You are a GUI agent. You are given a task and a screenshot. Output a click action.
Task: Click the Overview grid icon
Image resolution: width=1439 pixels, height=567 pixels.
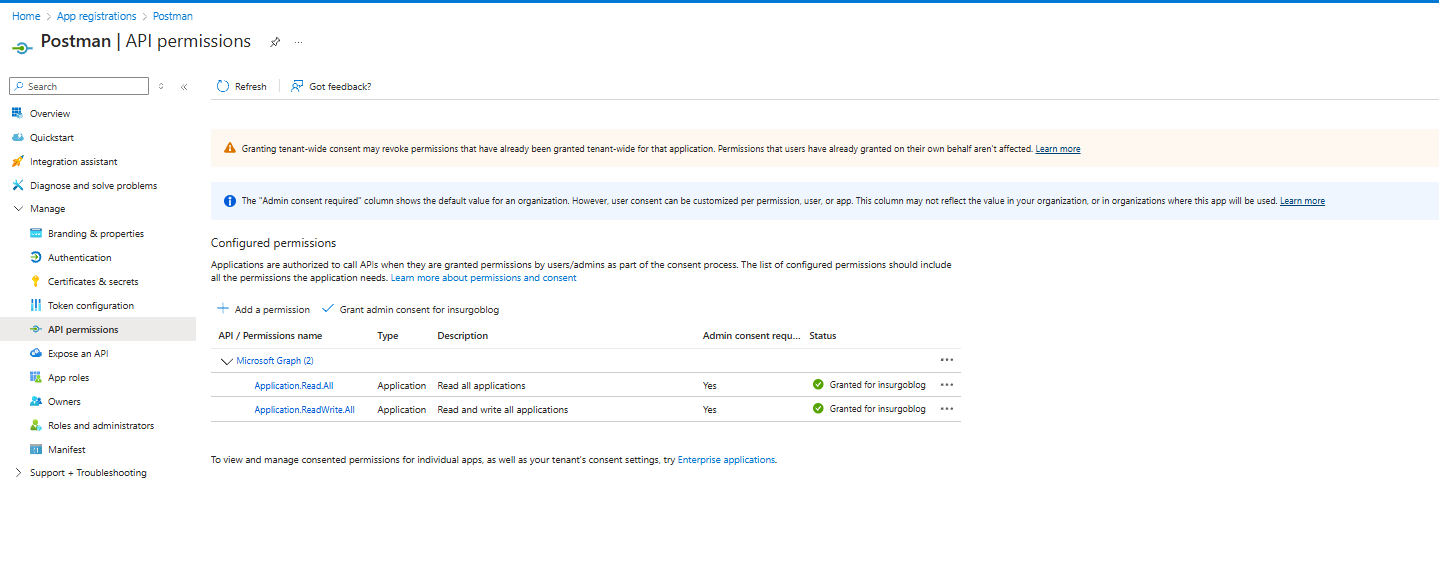(17, 114)
